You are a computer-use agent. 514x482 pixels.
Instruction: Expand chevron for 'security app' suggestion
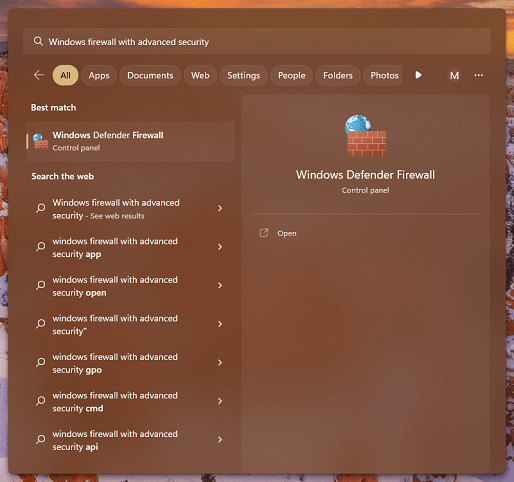[x=220, y=247]
